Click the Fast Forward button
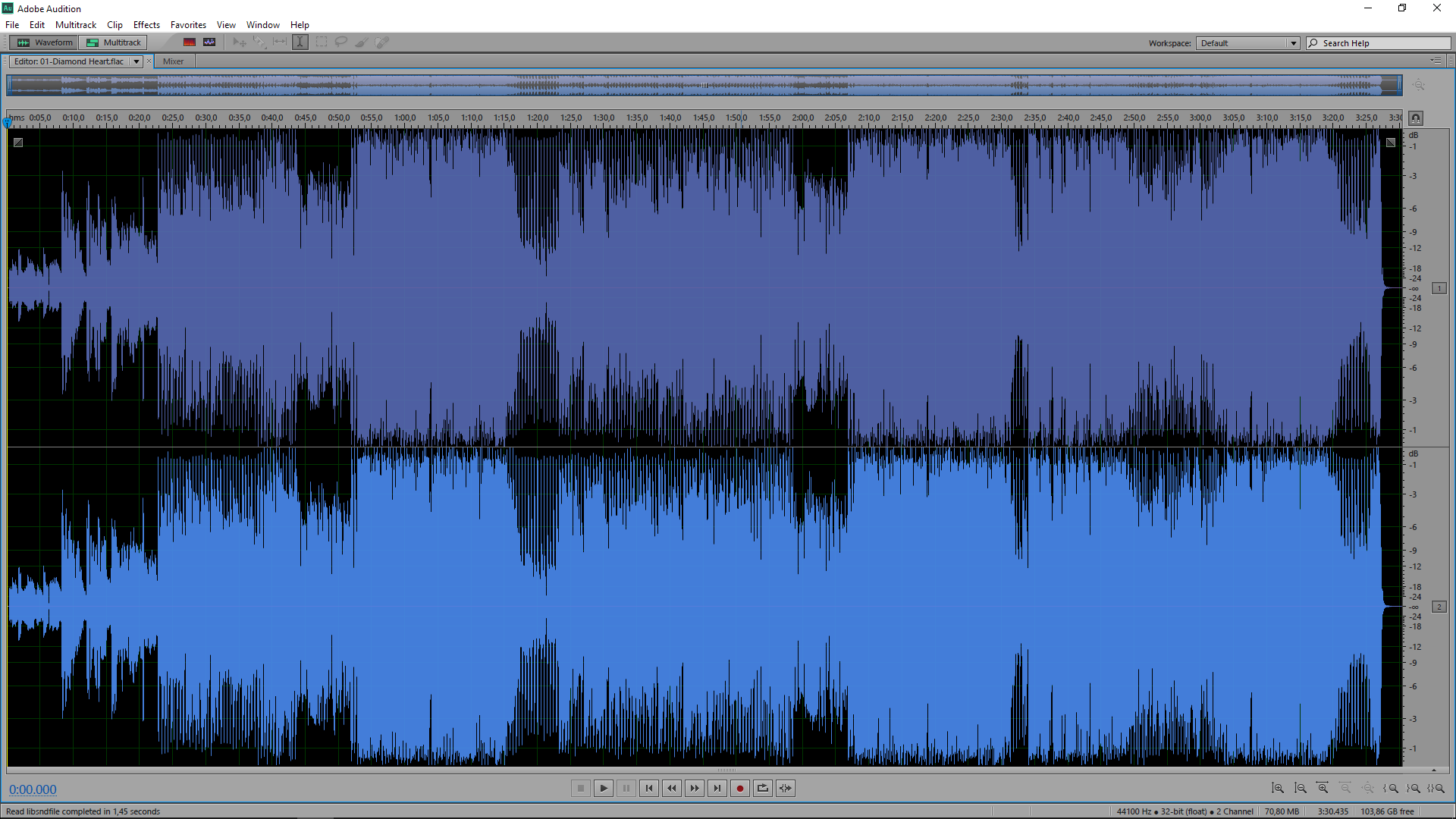Viewport: 1456px width, 819px height. click(695, 789)
